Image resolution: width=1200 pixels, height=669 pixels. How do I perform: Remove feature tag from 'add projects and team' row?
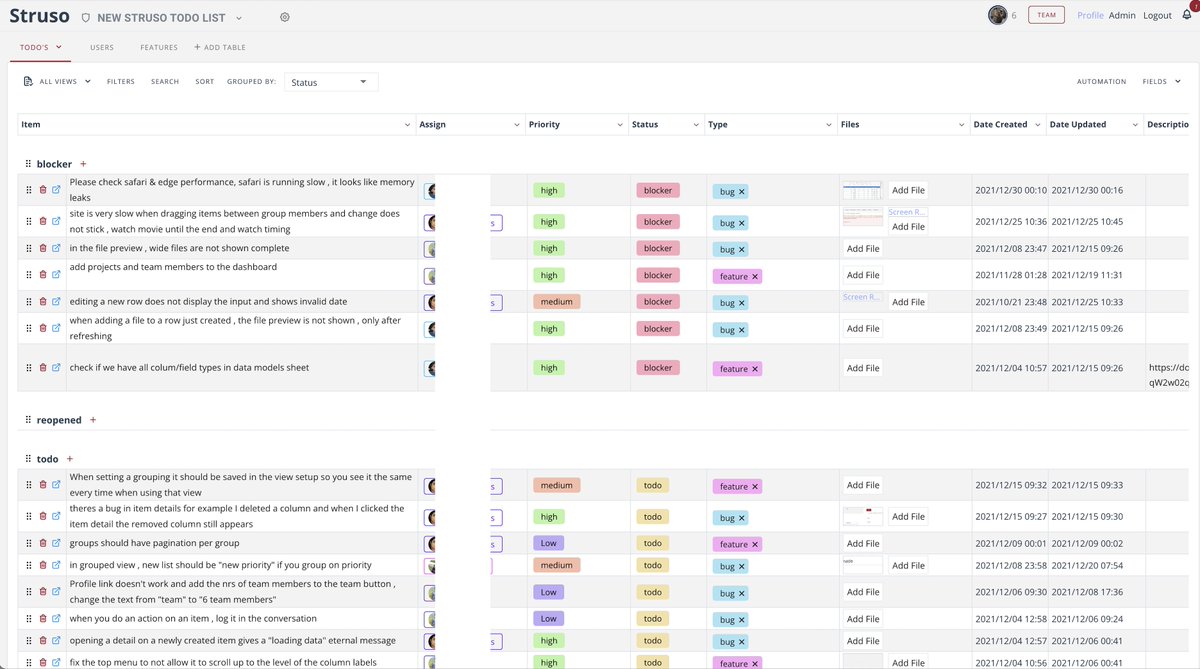click(755, 276)
